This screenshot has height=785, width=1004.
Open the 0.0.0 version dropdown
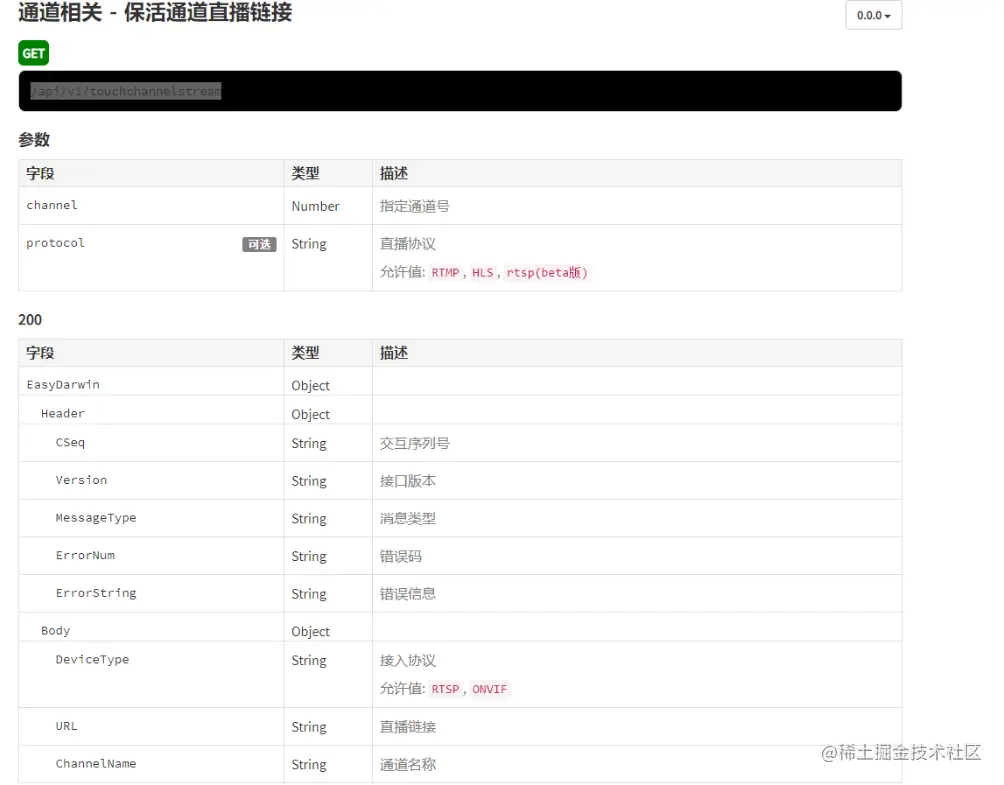[873, 15]
